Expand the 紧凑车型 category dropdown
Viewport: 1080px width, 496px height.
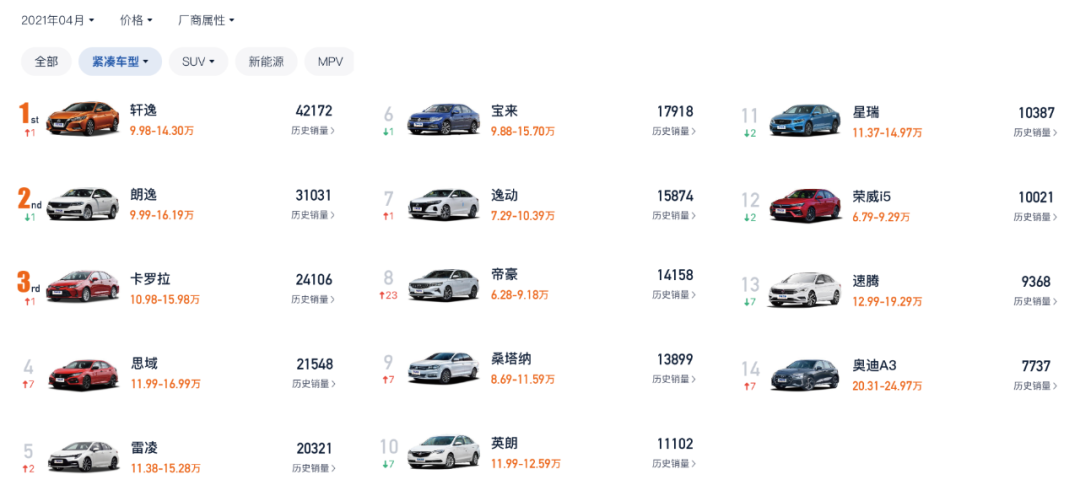[x=120, y=62]
